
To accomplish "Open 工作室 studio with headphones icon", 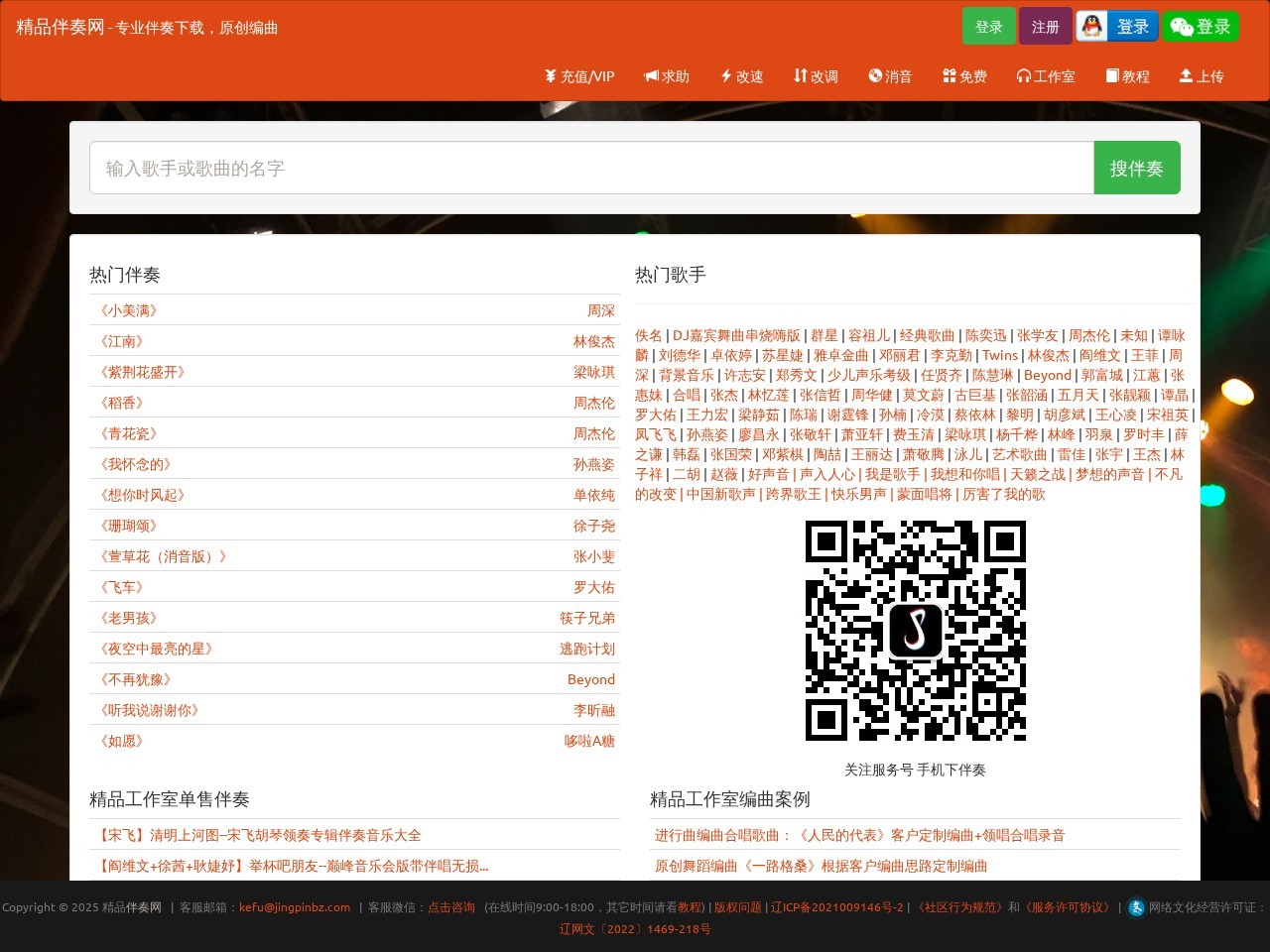I will 1046,76.
